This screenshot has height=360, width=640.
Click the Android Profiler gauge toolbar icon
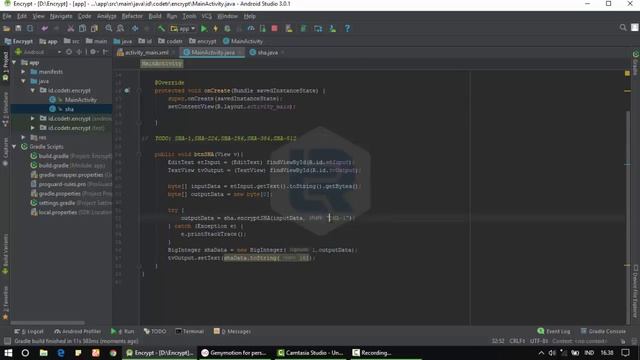tap(251, 29)
